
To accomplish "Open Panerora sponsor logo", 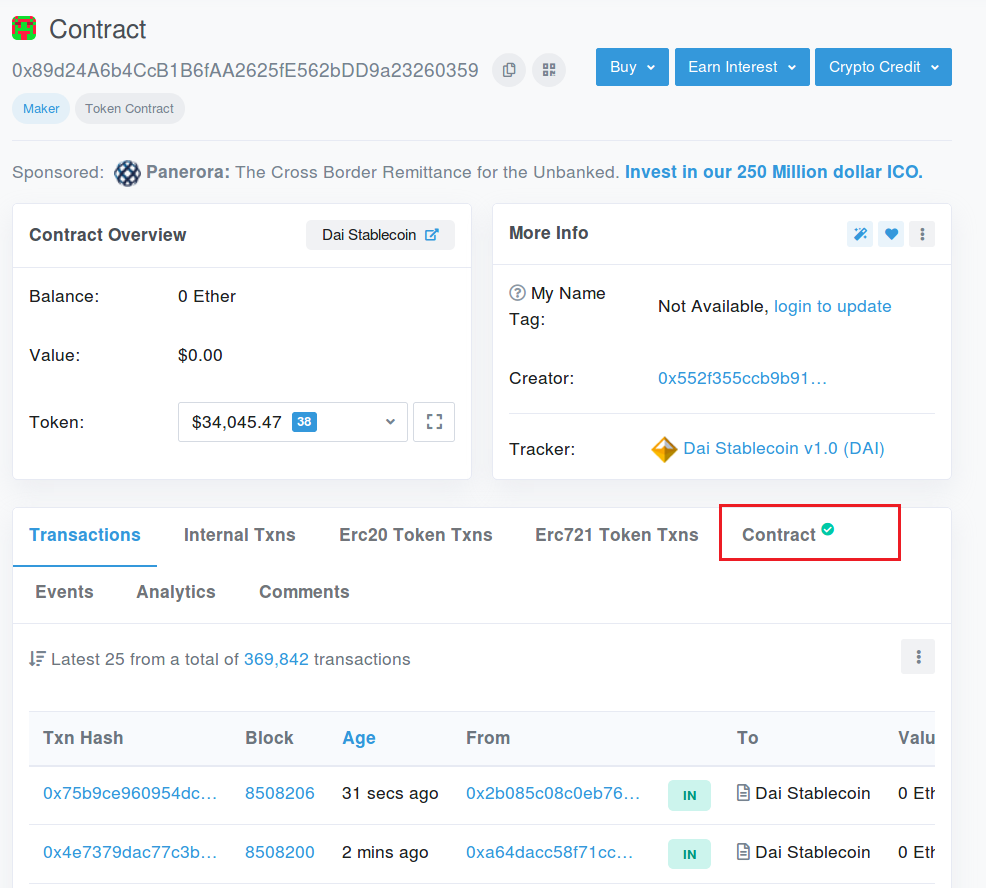I will [128, 173].
